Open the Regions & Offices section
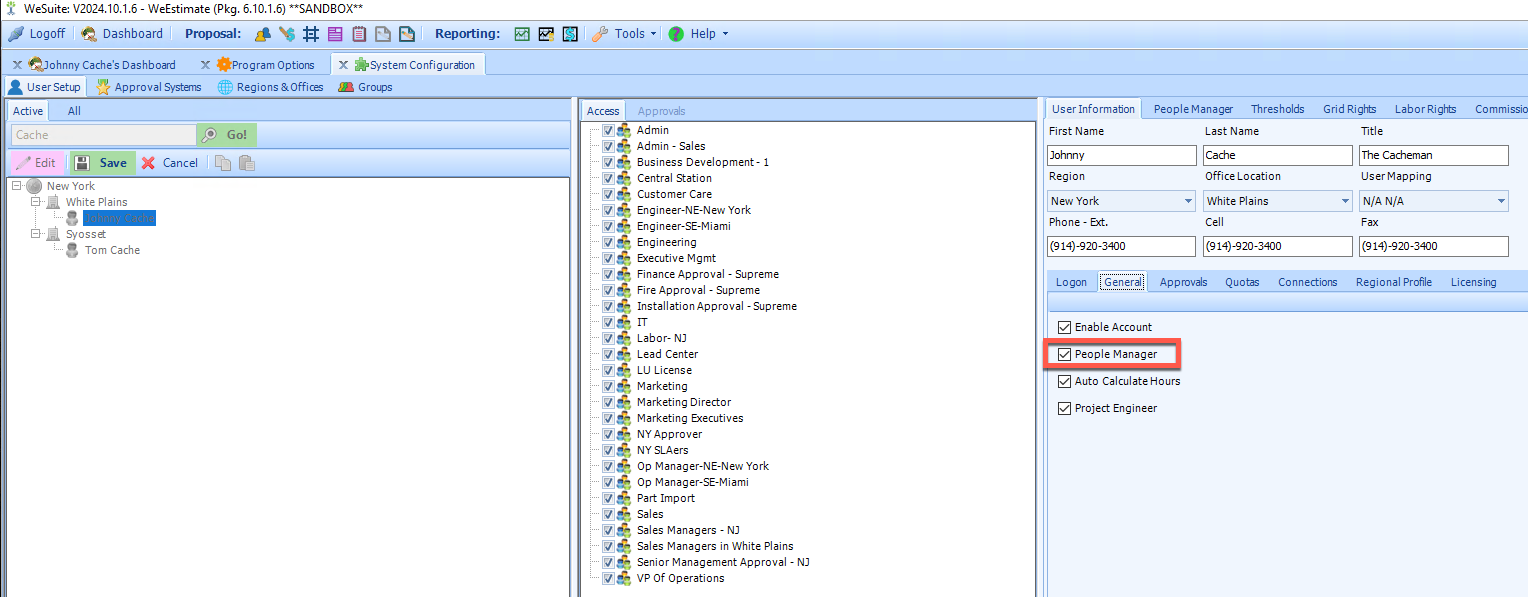The image size is (1528, 597). [x=271, y=87]
